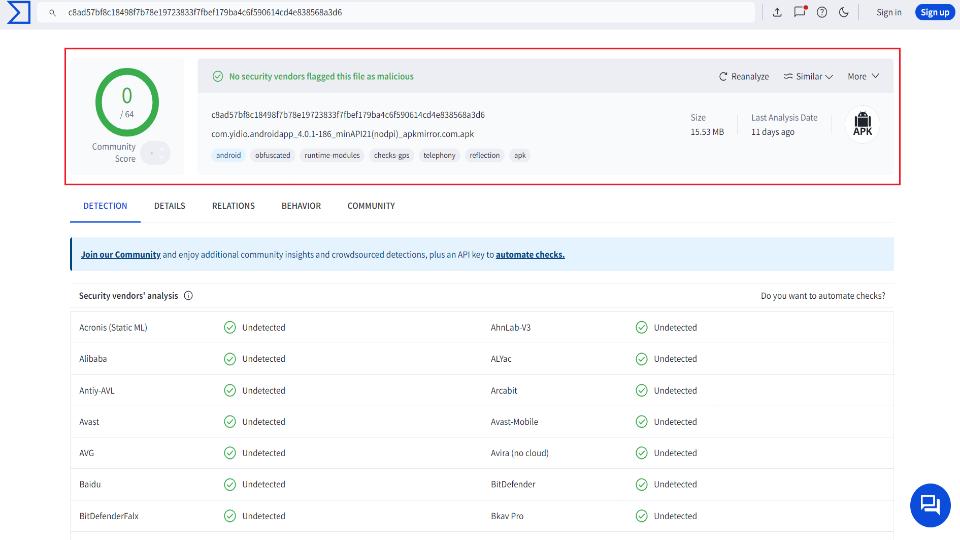Click the obfuscated tag

(x=272, y=156)
